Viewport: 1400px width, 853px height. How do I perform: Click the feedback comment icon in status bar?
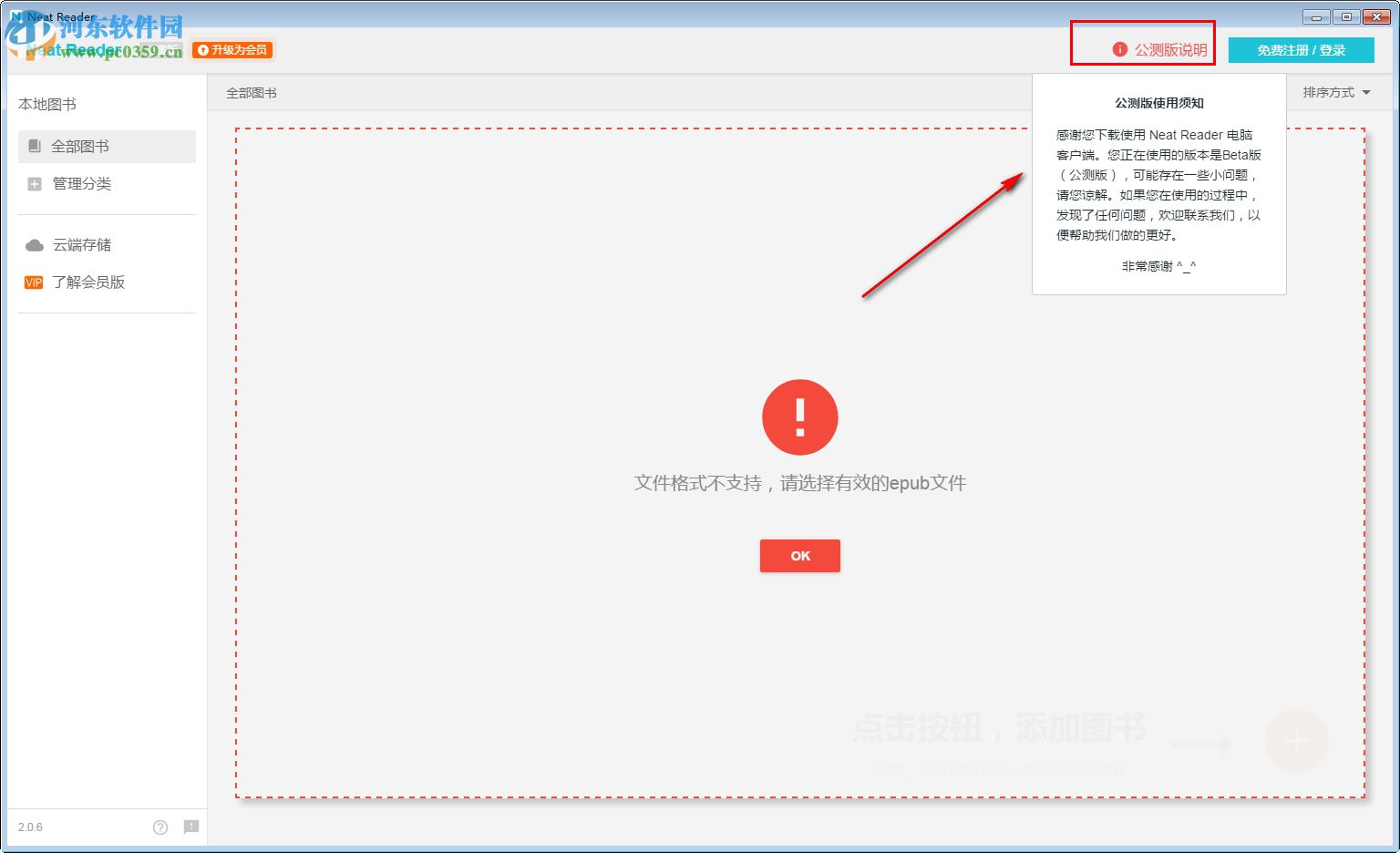[191, 827]
